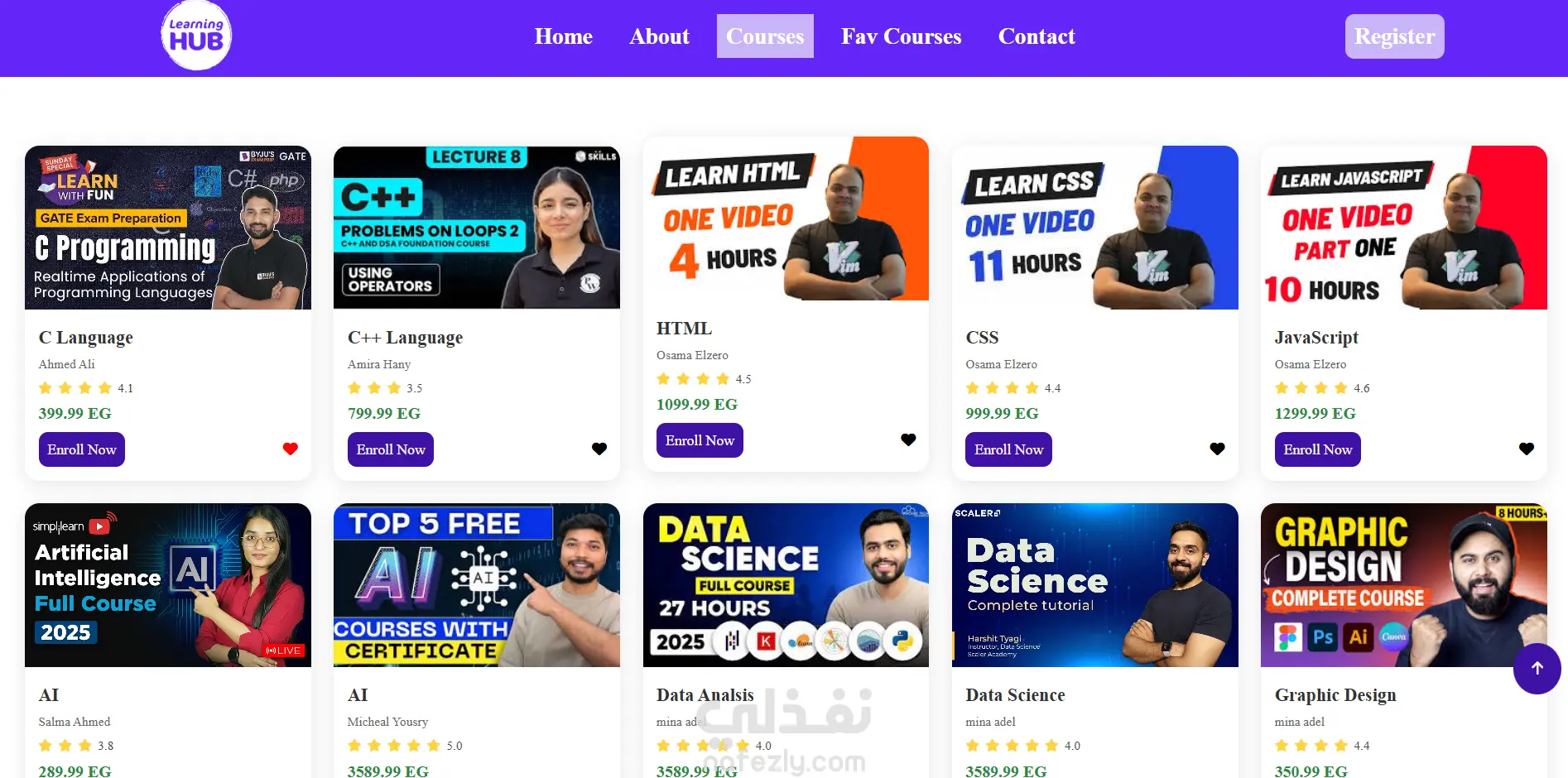Toggle the heart on the HTML course
This screenshot has height=778, width=1568.
pos(908,439)
